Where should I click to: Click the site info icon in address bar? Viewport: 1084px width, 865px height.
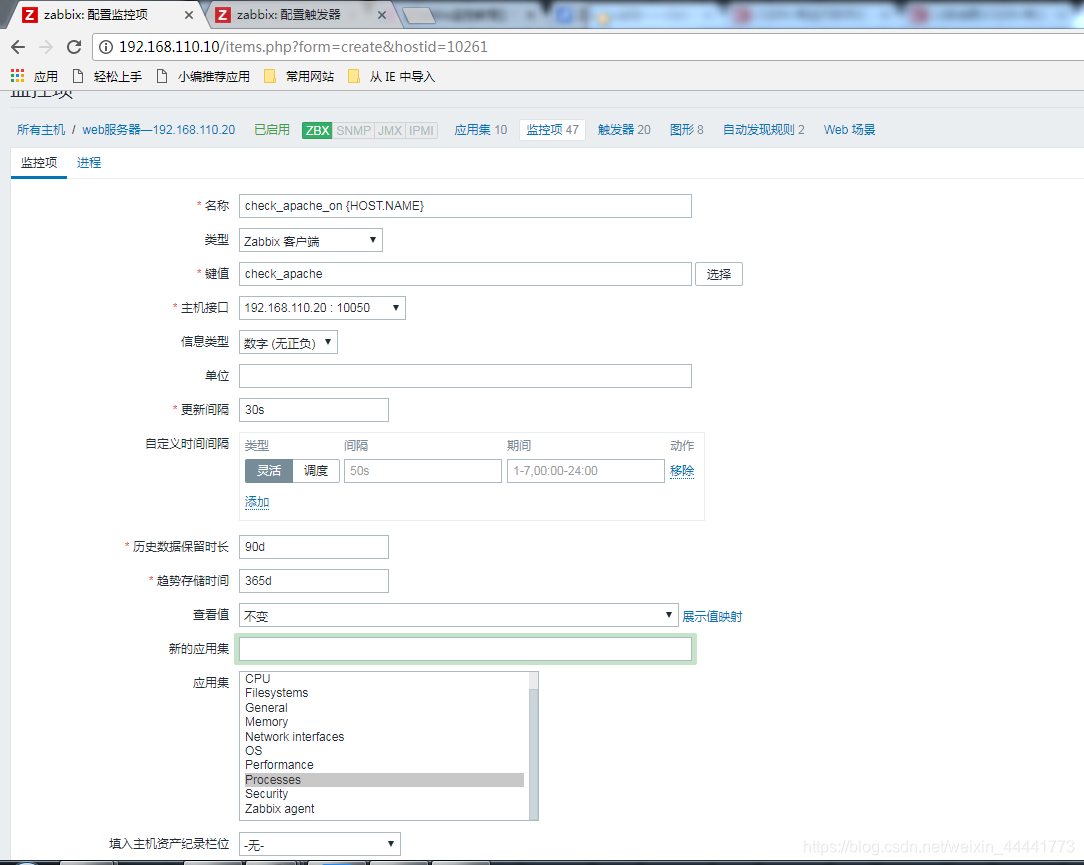[106, 47]
